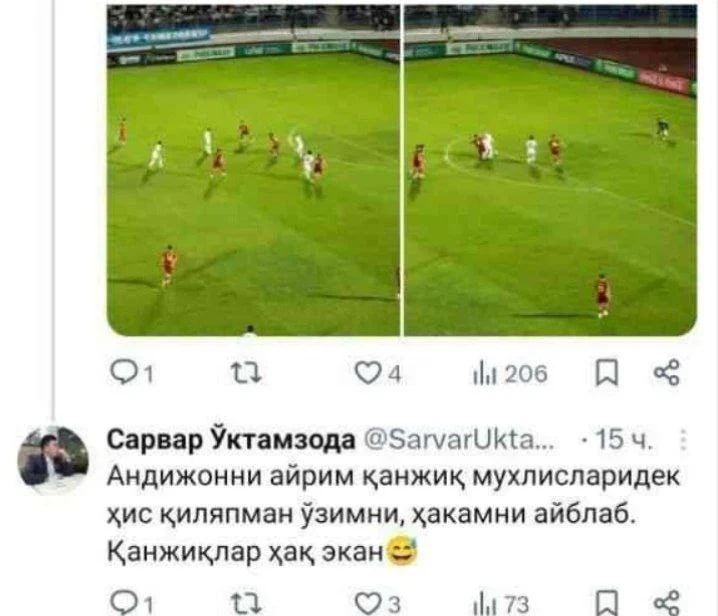The image size is (718, 616).
Task: Open more options menu for Сарвар's tweet
Action: pyautogui.click(x=683, y=440)
